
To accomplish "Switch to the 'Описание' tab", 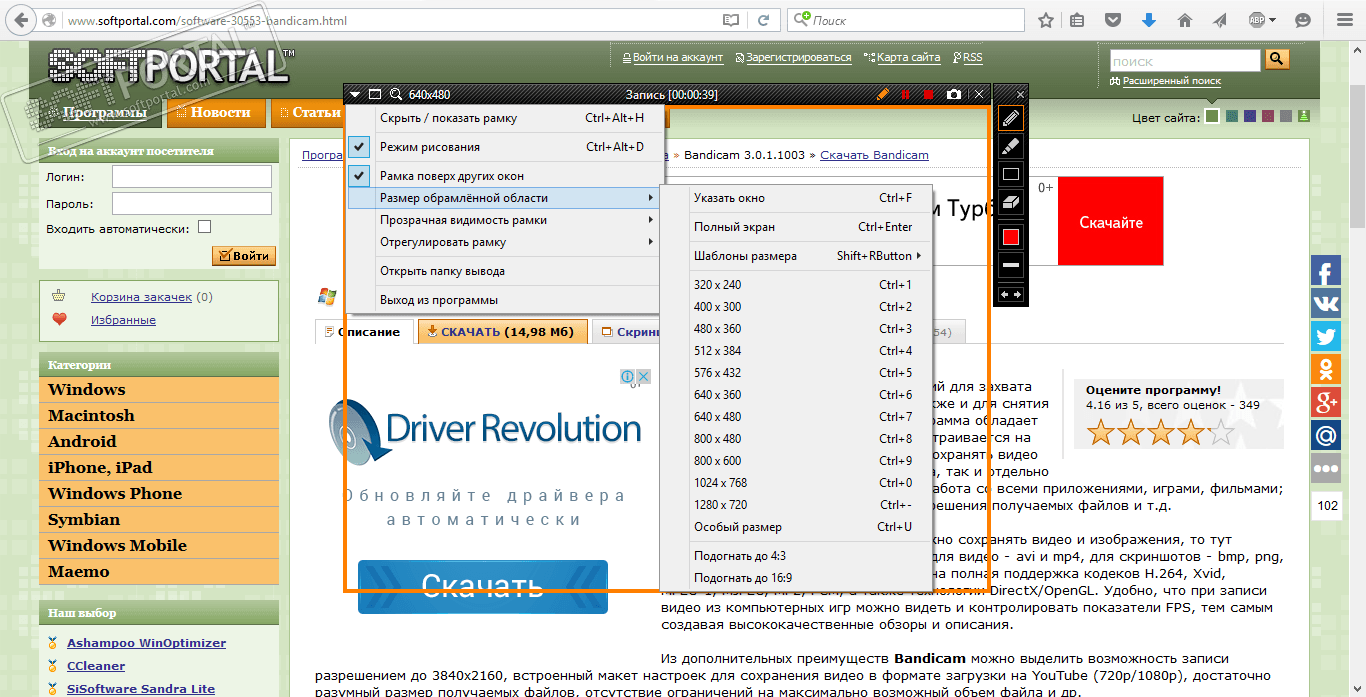I will (x=364, y=332).
